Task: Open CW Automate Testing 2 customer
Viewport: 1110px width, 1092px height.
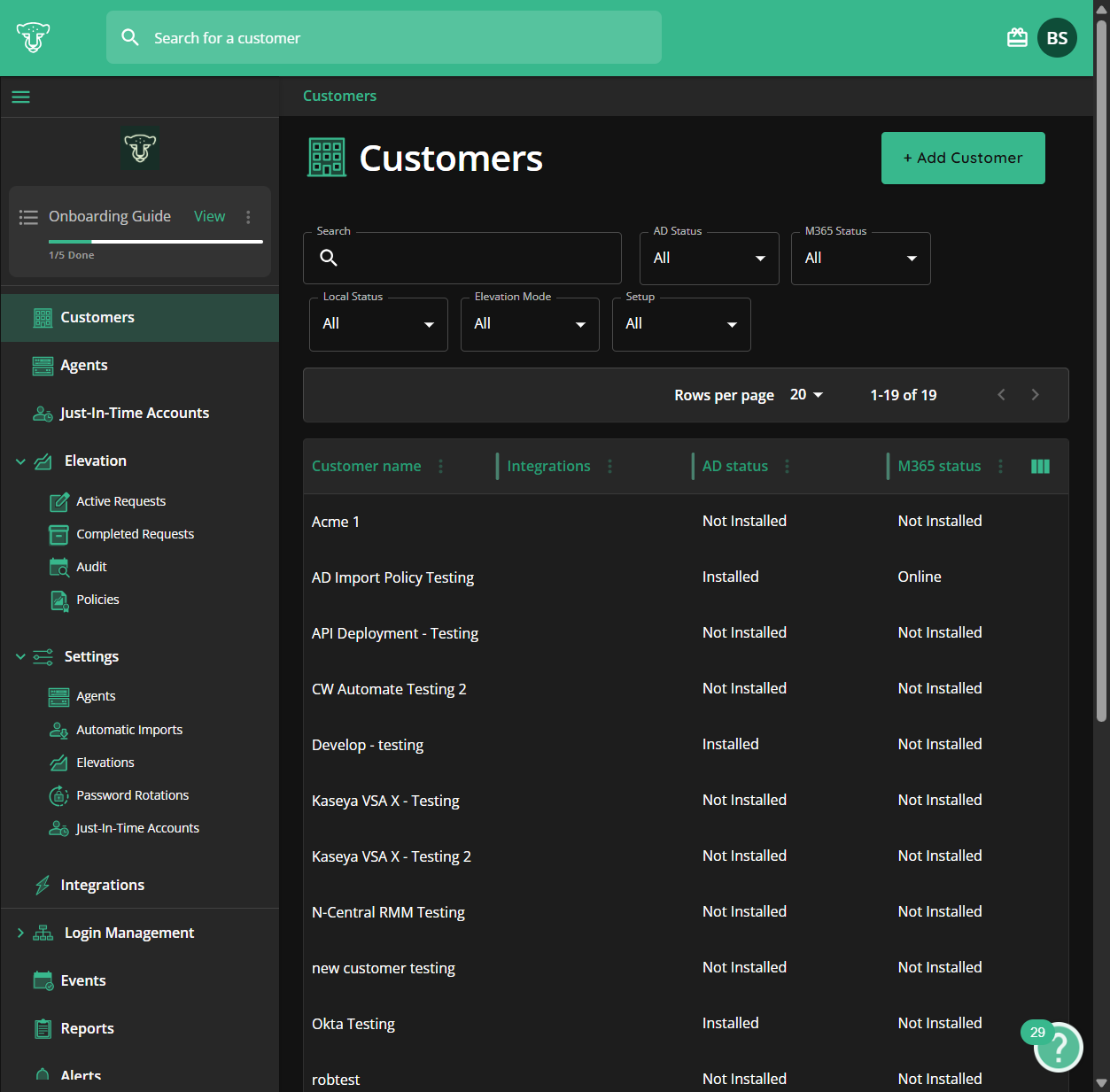Action: point(686,689)
